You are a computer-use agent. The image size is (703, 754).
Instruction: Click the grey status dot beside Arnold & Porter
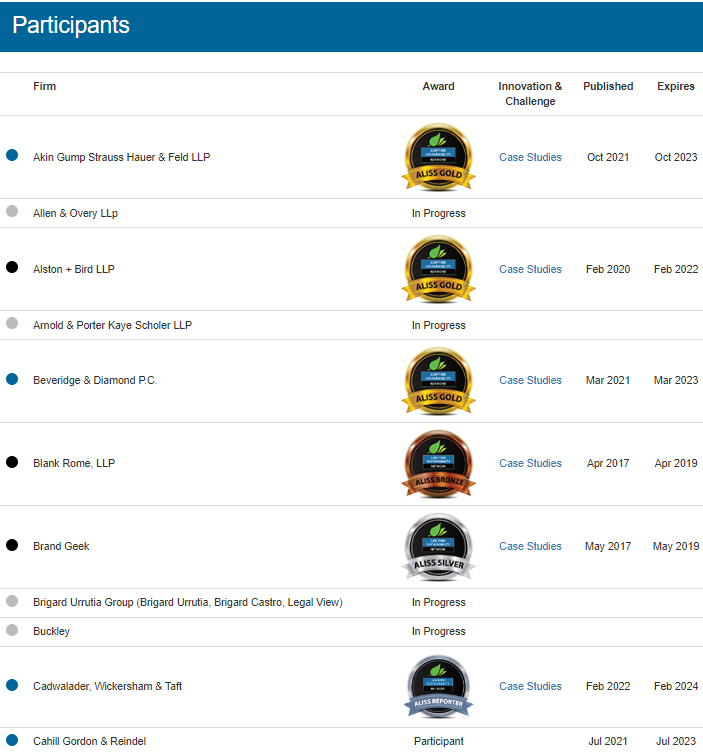(12, 323)
